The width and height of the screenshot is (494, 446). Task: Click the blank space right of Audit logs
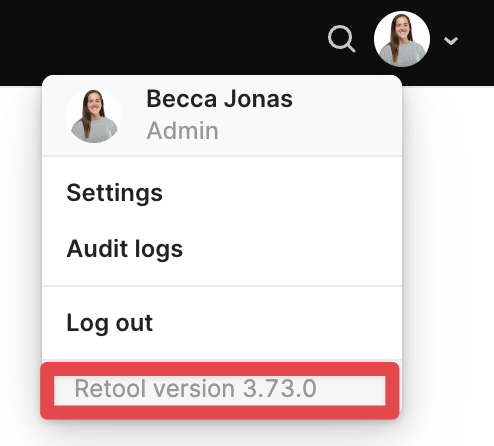[292, 249]
